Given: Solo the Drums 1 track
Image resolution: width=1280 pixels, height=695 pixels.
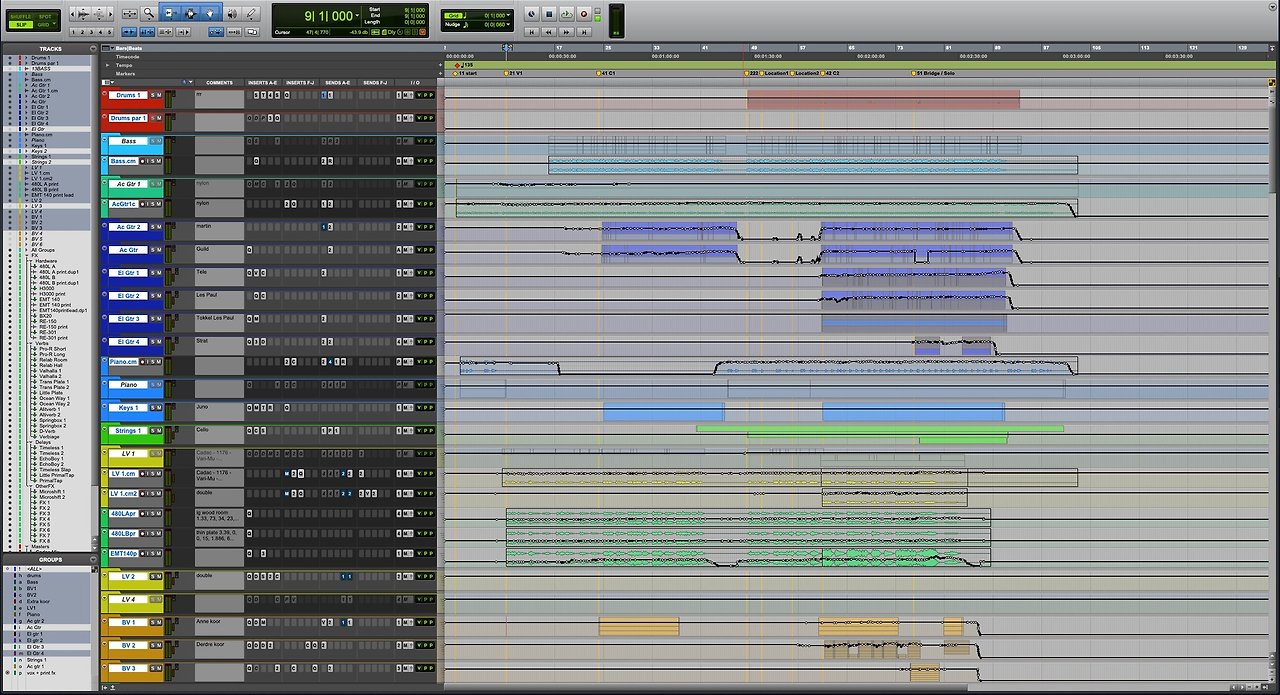Looking at the screenshot, I should click(x=153, y=95).
